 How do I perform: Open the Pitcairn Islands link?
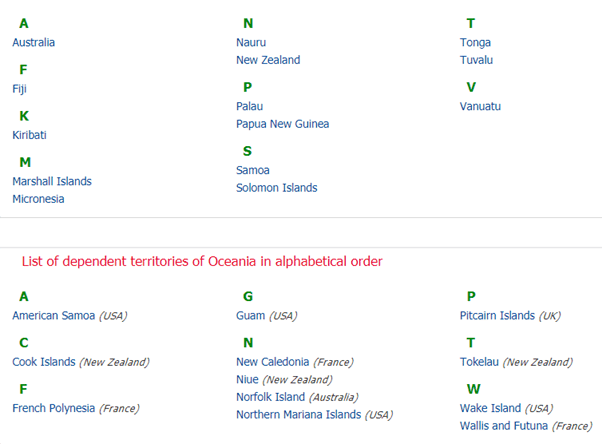tap(497, 315)
